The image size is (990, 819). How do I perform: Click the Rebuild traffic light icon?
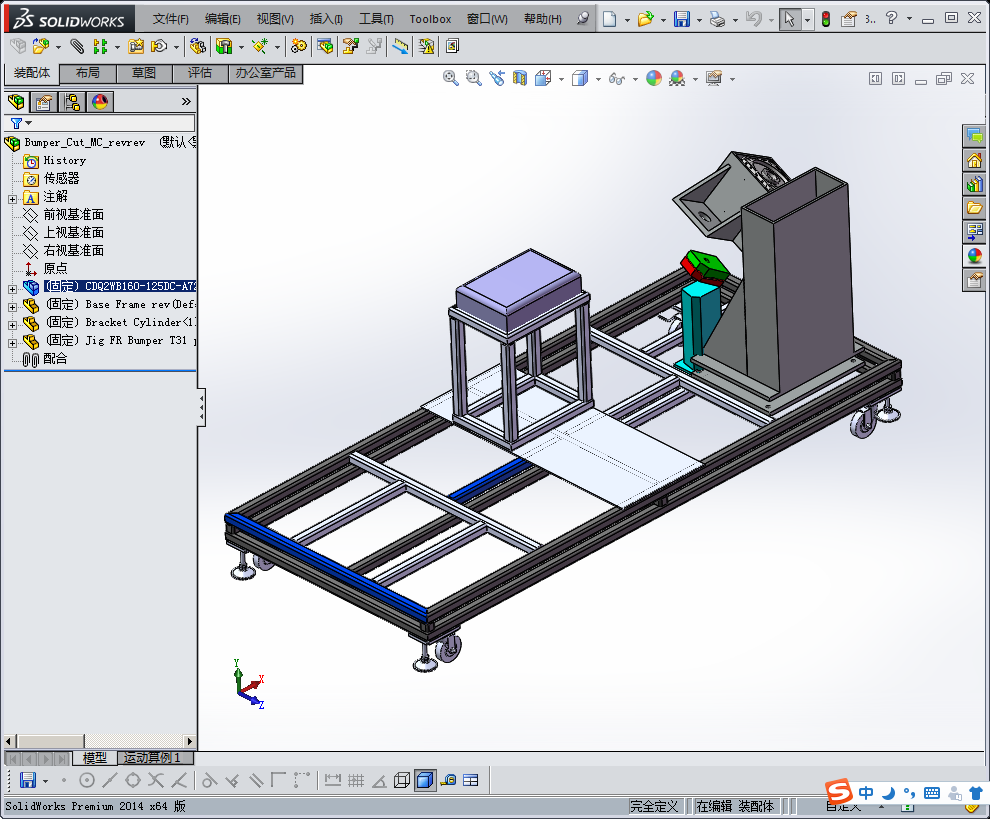point(825,19)
